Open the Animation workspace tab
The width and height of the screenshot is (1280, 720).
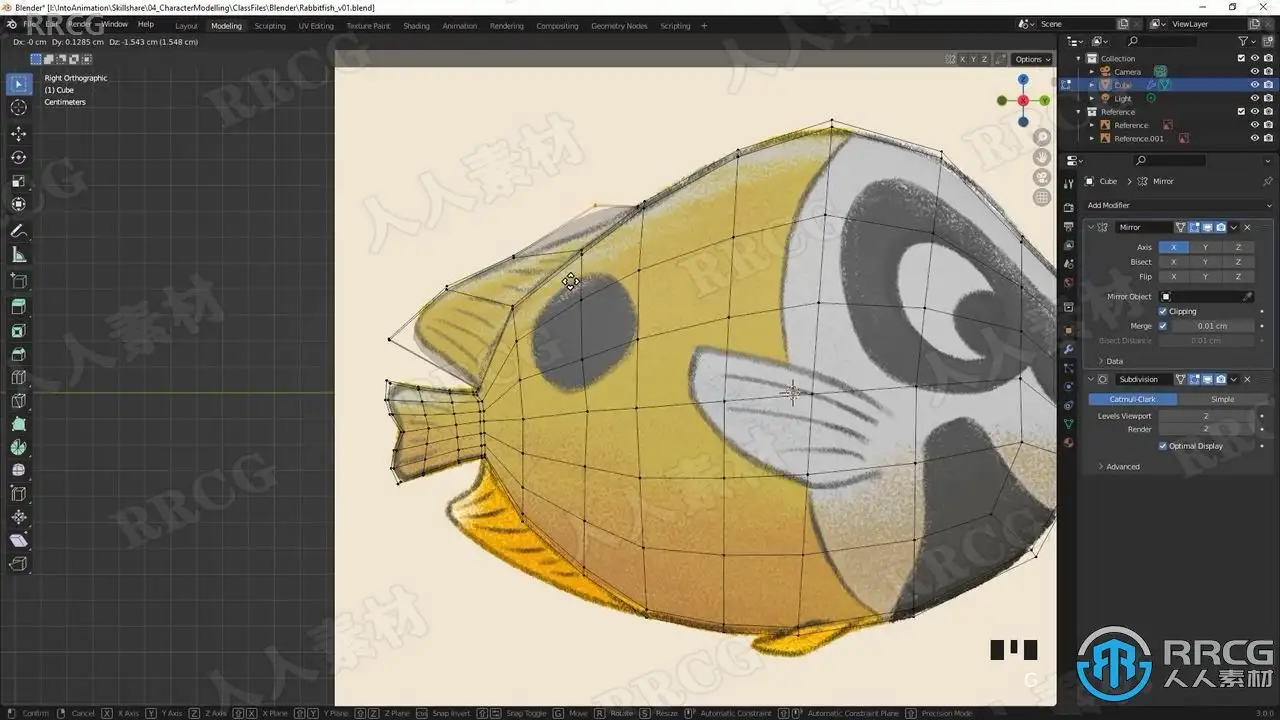point(460,25)
